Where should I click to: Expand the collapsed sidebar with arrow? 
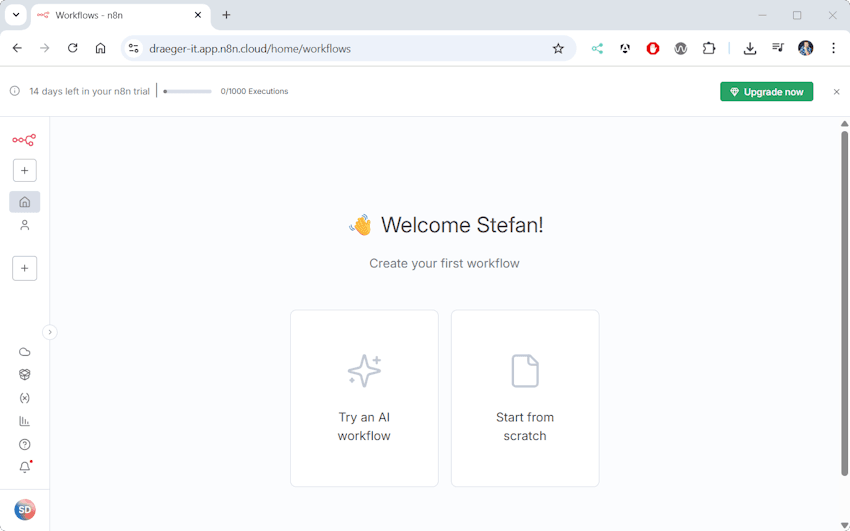point(50,332)
